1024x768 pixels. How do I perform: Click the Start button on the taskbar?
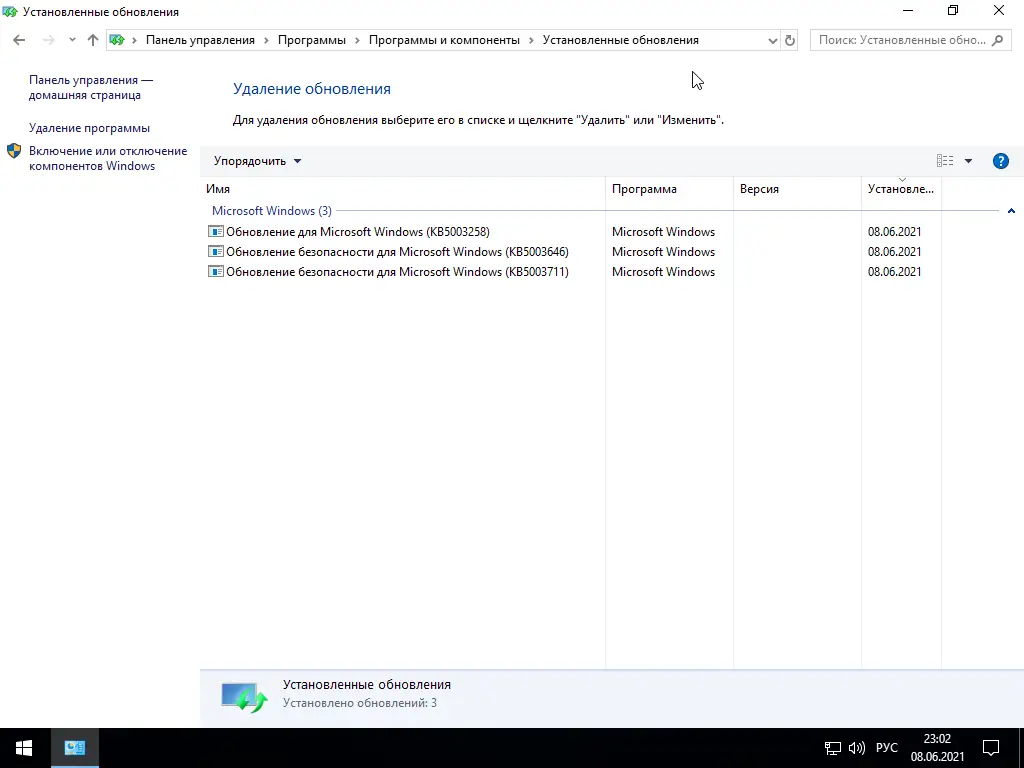[21, 747]
